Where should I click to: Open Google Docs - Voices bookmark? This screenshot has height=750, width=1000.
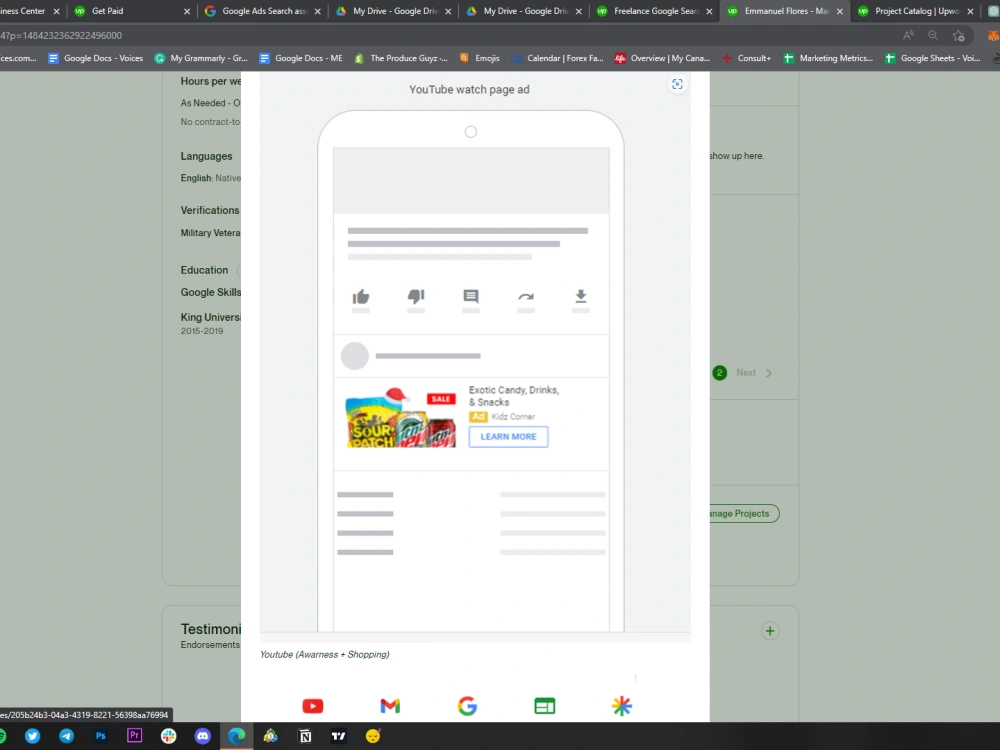[x=96, y=58]
